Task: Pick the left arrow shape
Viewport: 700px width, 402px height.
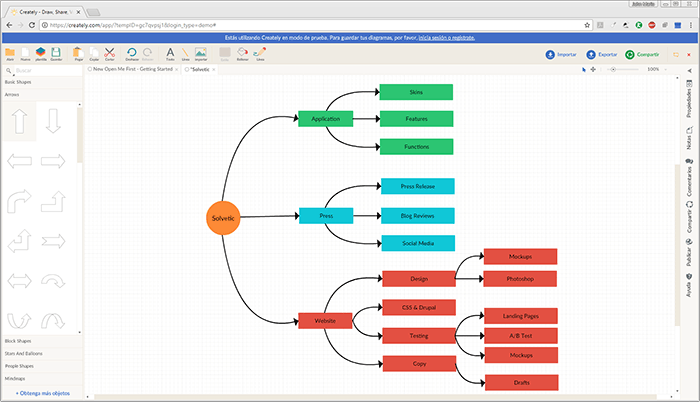Action: 20,161
